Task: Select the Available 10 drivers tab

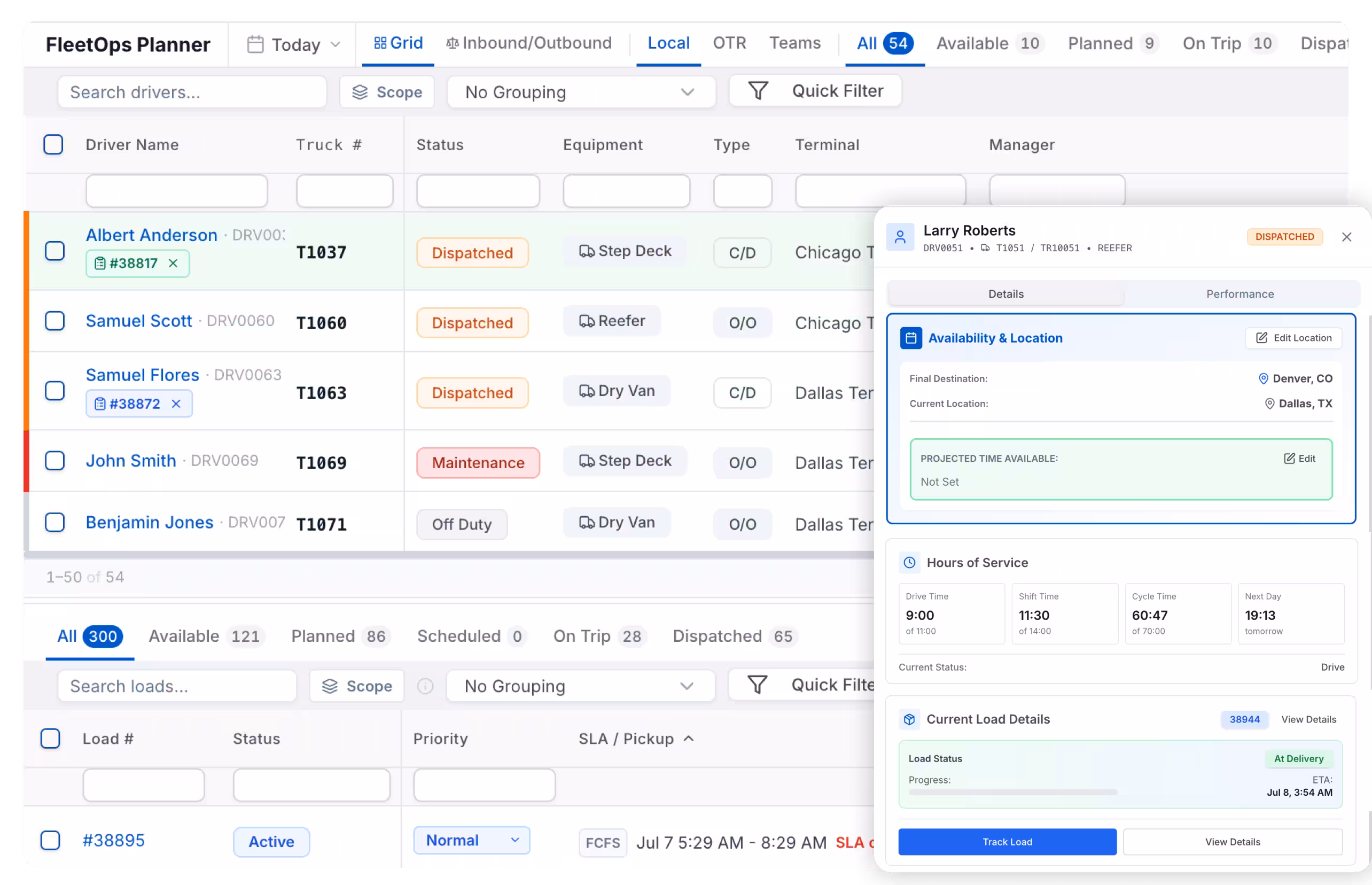Action: (990, 44)
